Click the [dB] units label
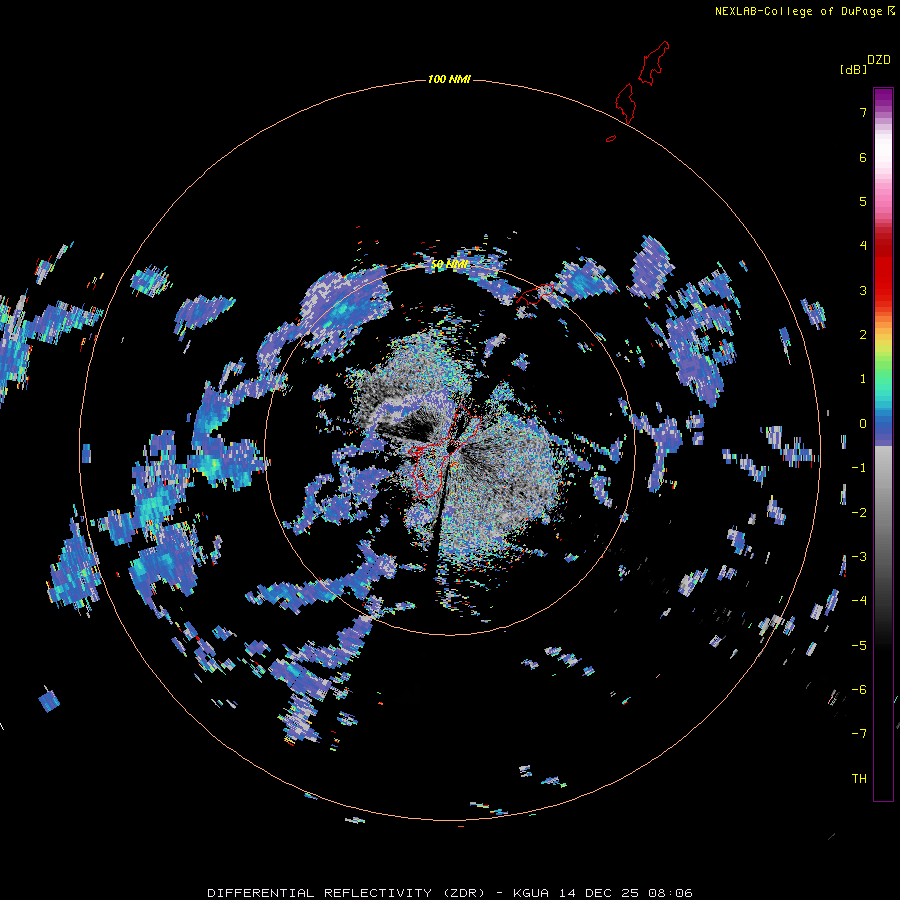The height and width of the screenshot is (900, 900). coord(853,69)
